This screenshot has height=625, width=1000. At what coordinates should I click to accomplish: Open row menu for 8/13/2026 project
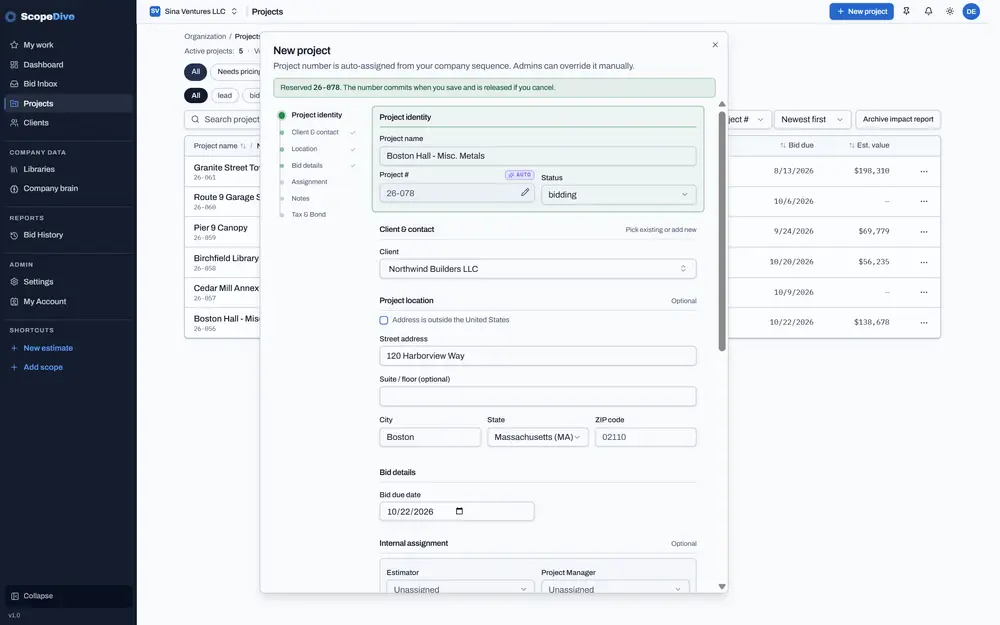coord(923,171)
